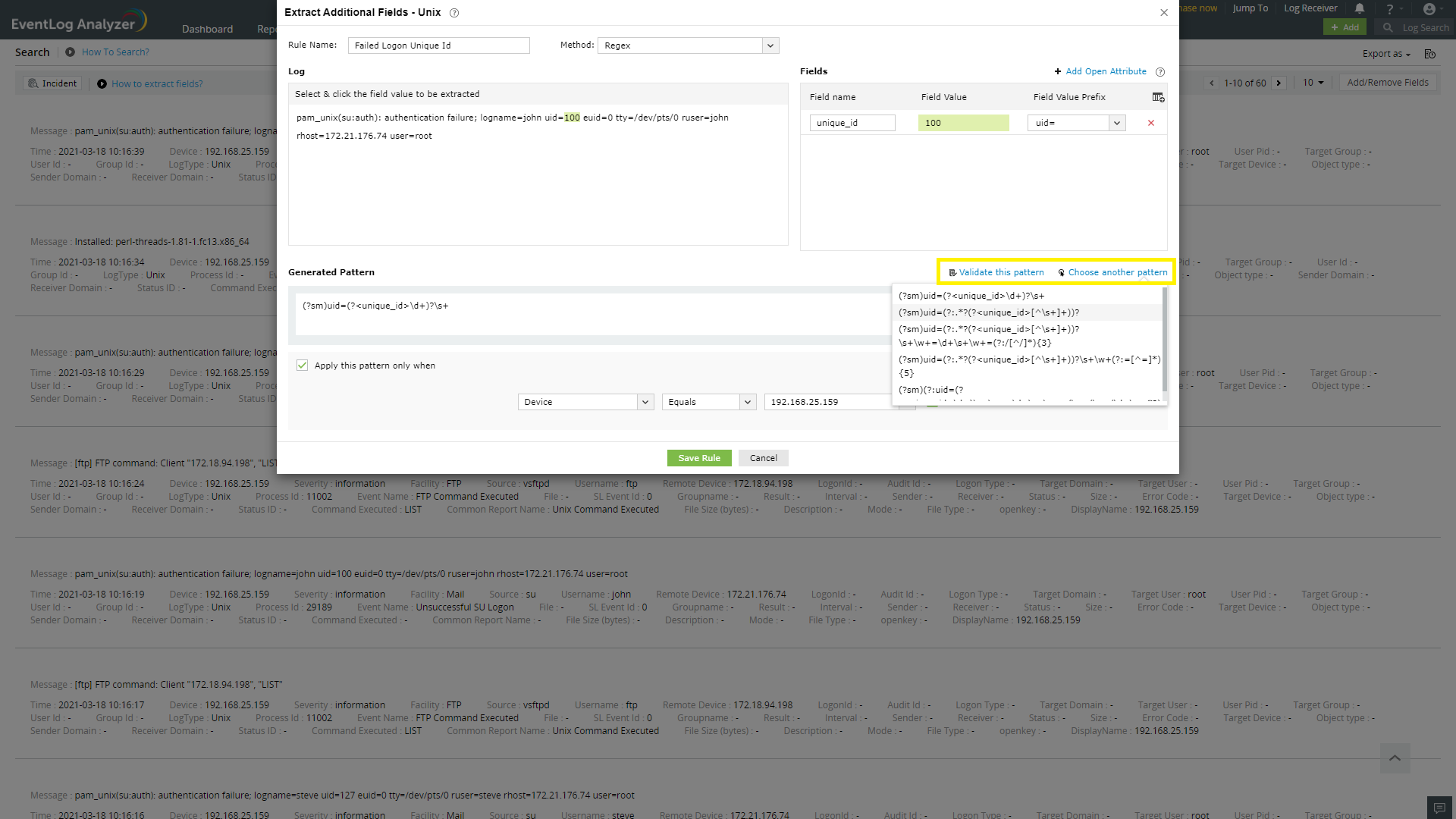Screen dimensions: 1456x819
Task: Open help icon beside Add Open Attribute
Action: [1159, 72]
